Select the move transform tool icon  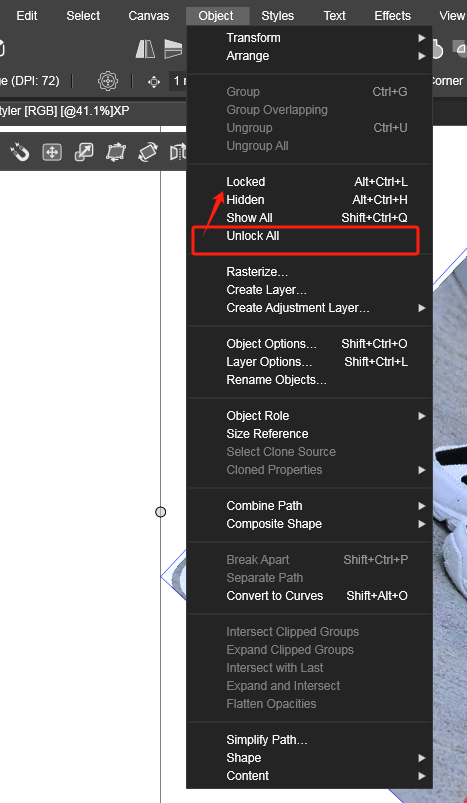(52, 152)
